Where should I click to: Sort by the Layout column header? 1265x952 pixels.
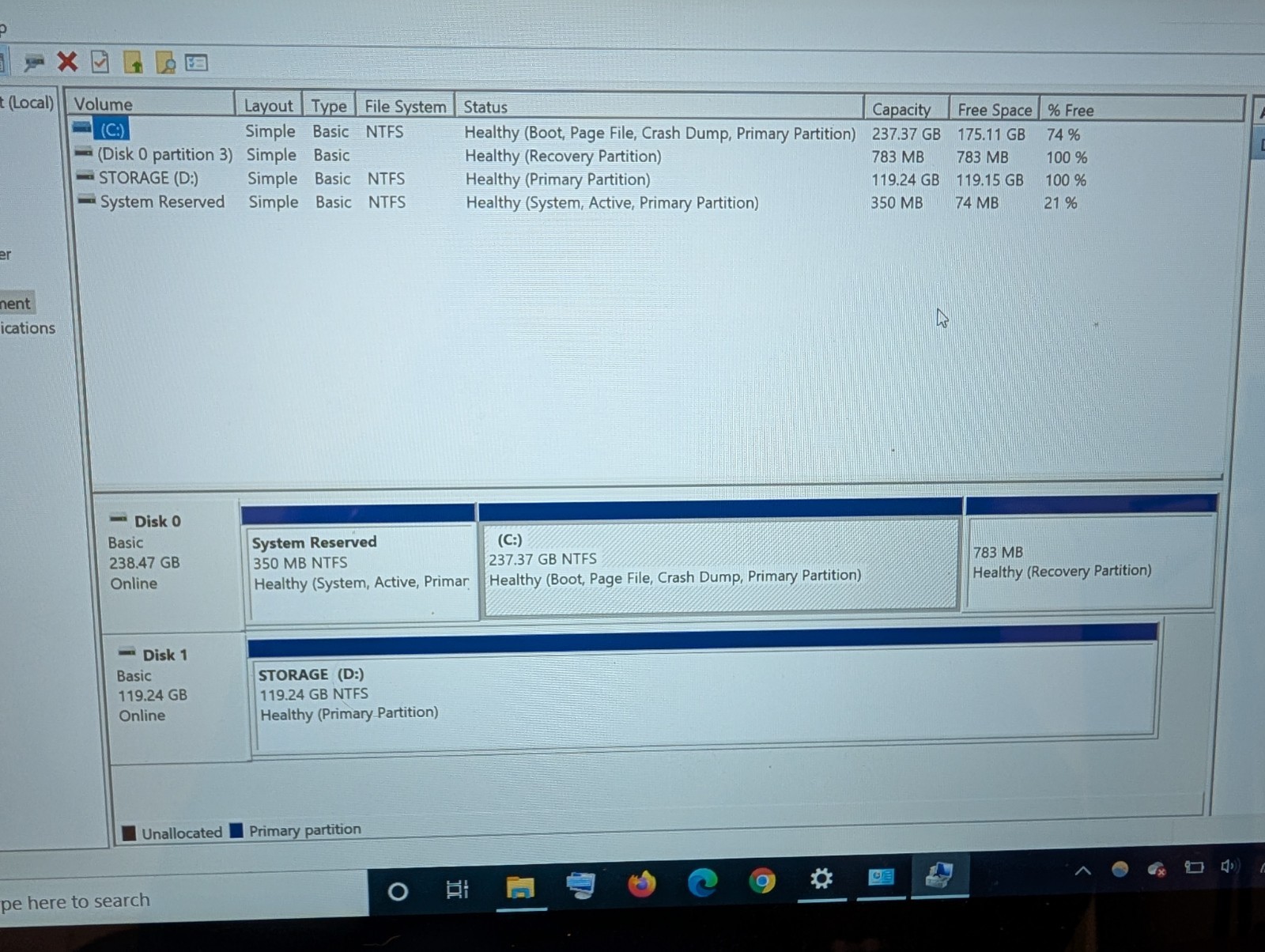click(269, 105)
